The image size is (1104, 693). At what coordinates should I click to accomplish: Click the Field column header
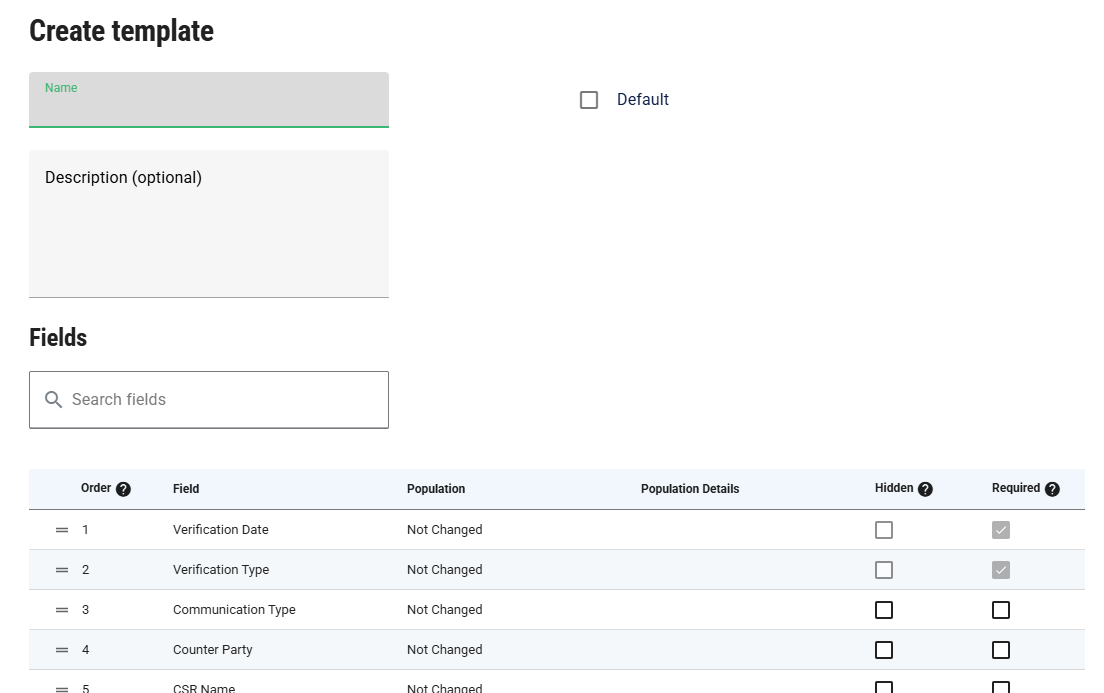pos(186,489)
